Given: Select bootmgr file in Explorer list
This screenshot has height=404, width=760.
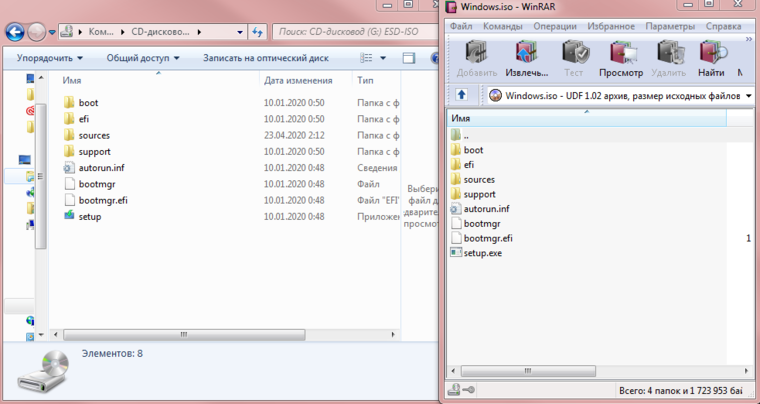Looking at the screenshot, I should (97, 184).
